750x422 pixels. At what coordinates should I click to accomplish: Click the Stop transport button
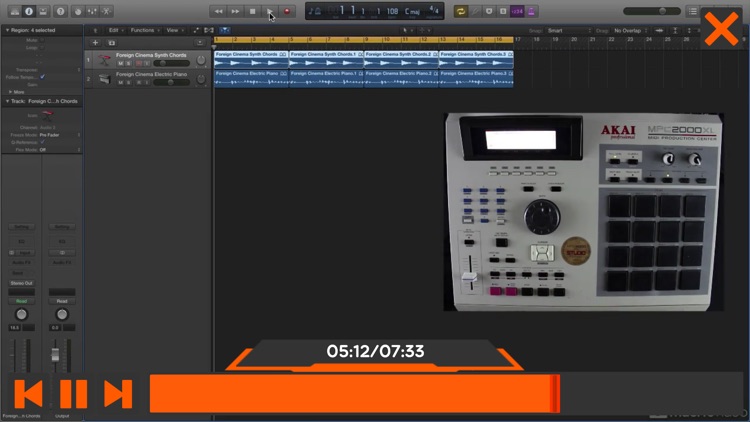tap(253, 11)
